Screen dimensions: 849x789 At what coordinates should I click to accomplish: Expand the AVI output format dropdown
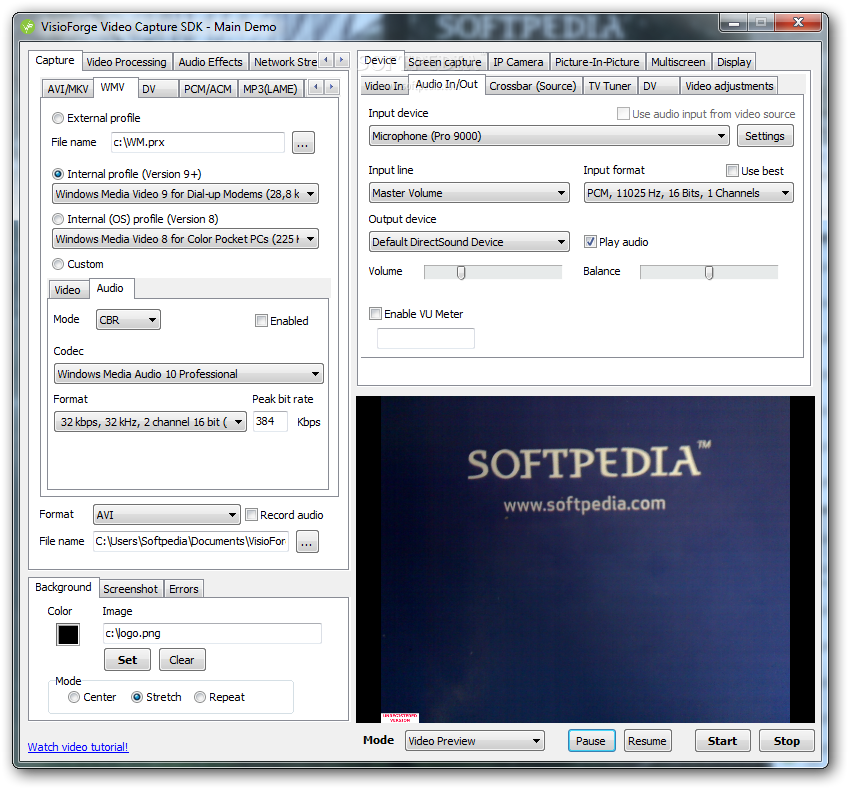pos(166,515)
